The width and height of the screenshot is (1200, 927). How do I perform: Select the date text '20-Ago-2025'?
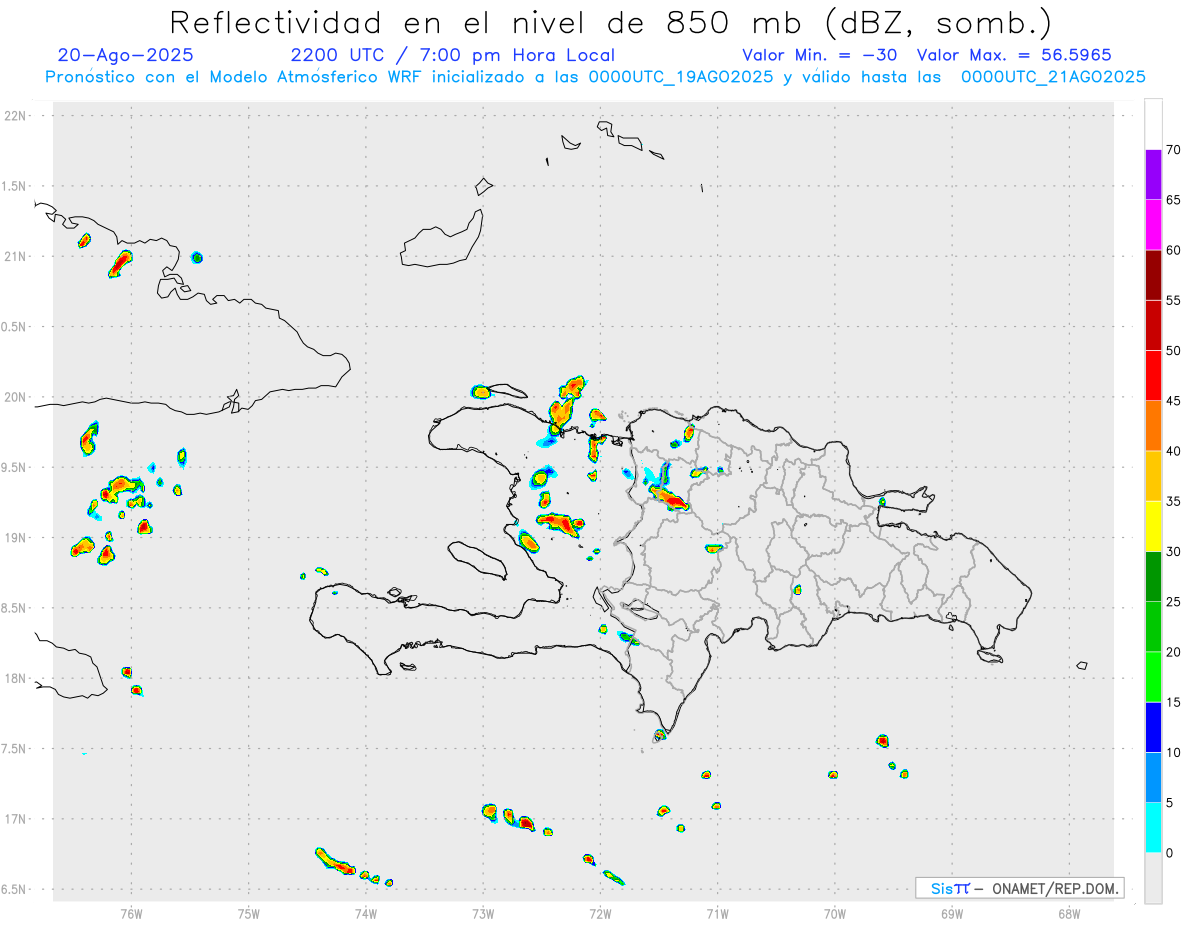[x=126, y=55]
